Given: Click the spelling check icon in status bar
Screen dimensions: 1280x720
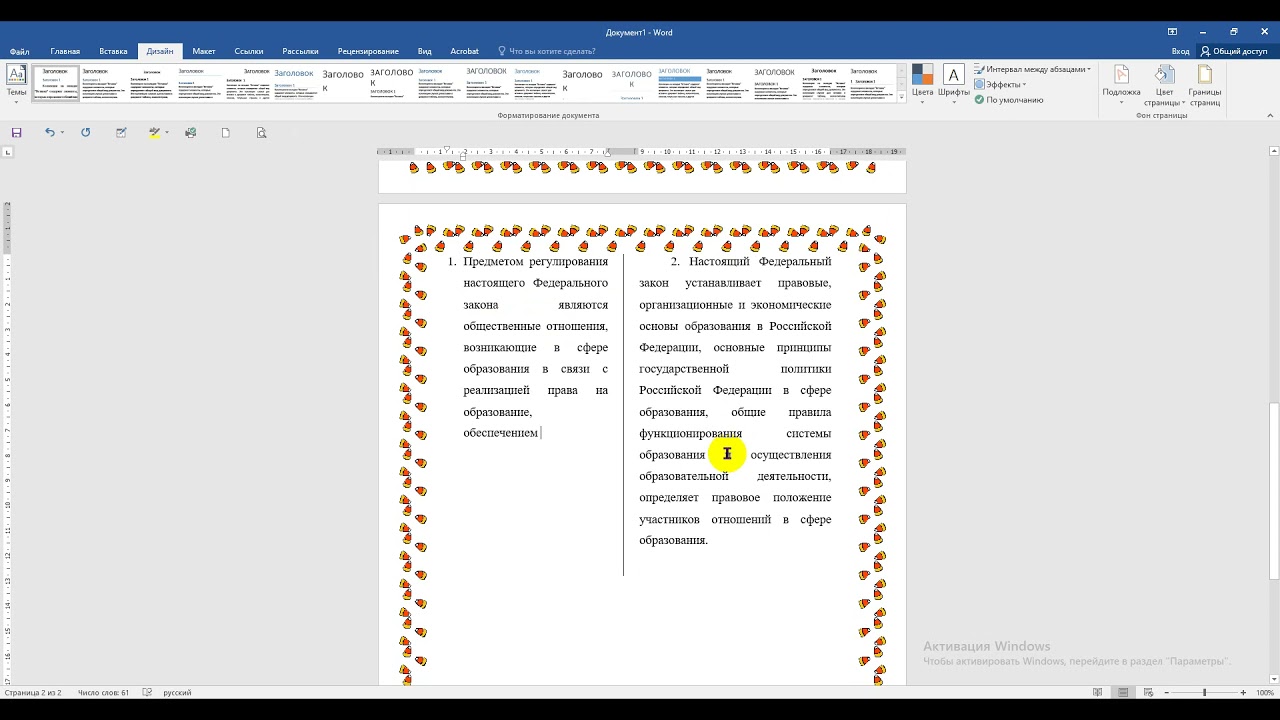Looking at the screenshot, I should [148, 692].
